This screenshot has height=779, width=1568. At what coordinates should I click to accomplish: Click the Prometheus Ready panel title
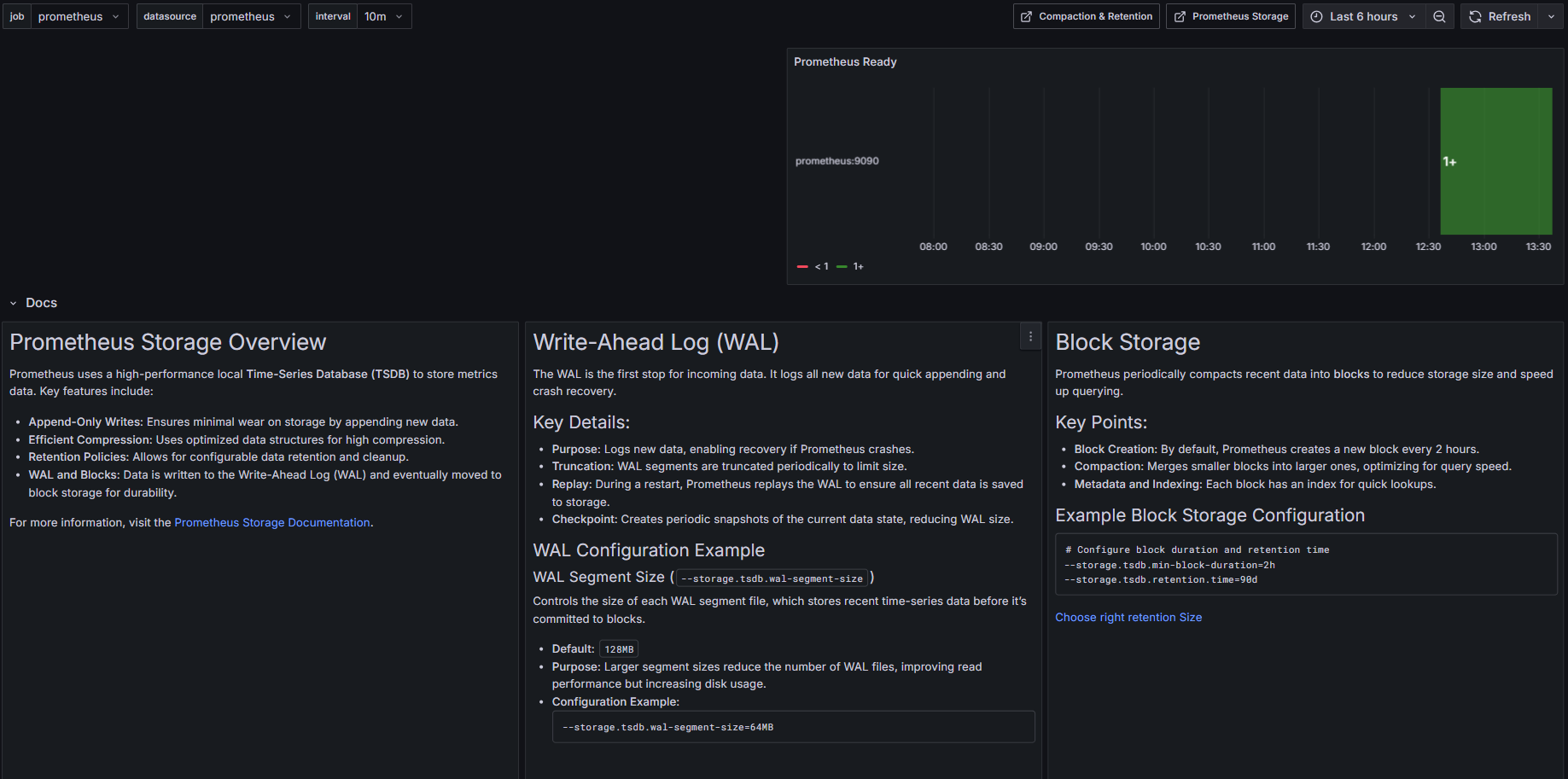[845, 61]
